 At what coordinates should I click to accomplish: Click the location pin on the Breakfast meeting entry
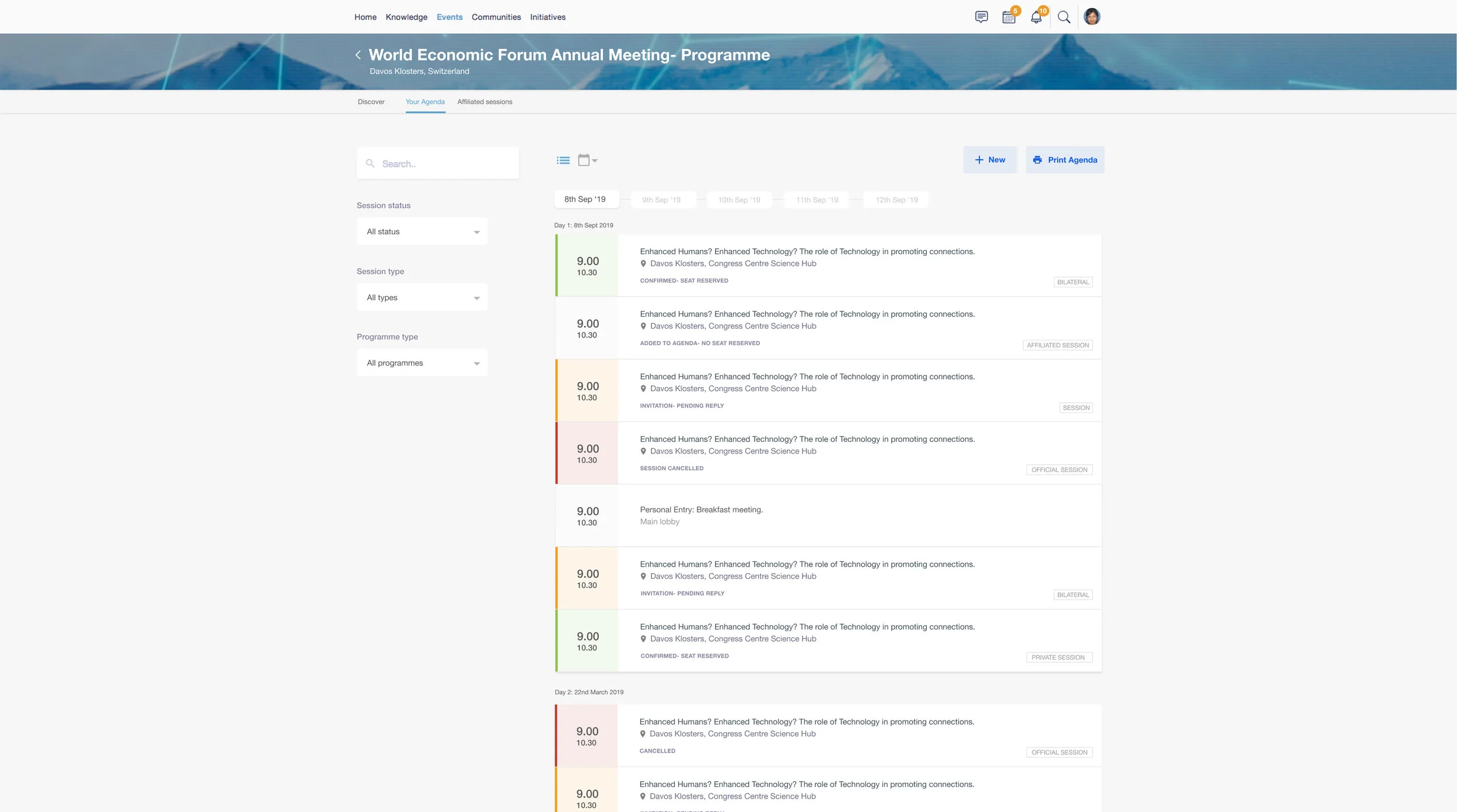point(644,521)
